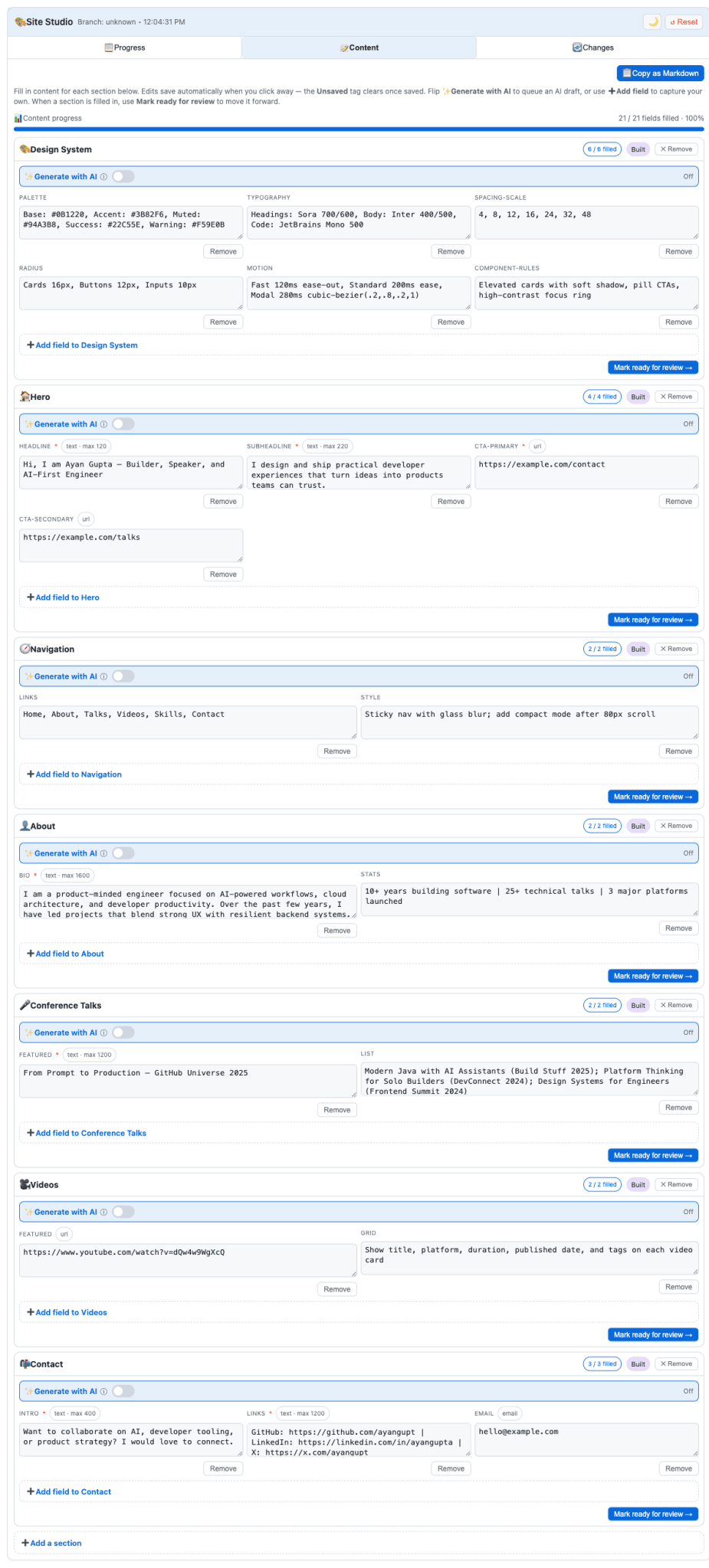Click the Palette text field
Viewport: 709px width, 1568px height.
click(x=131, y=222)
